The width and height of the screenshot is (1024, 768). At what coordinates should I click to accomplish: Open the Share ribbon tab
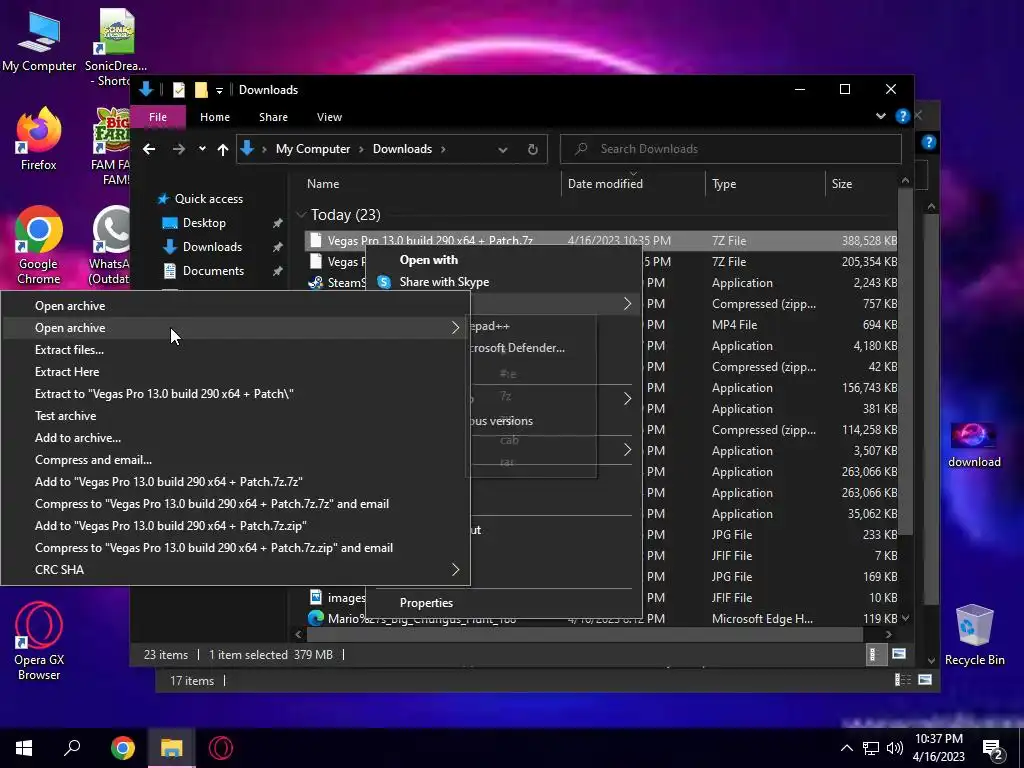coord(273,117)
